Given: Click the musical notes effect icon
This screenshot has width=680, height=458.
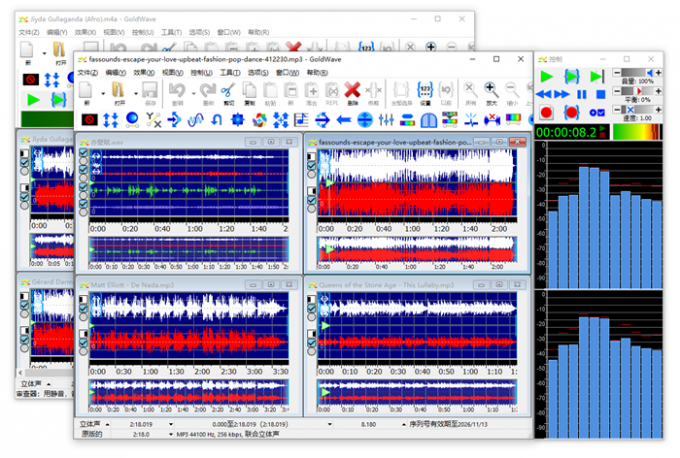Looking at the screenshot, I should click(301, 120).
